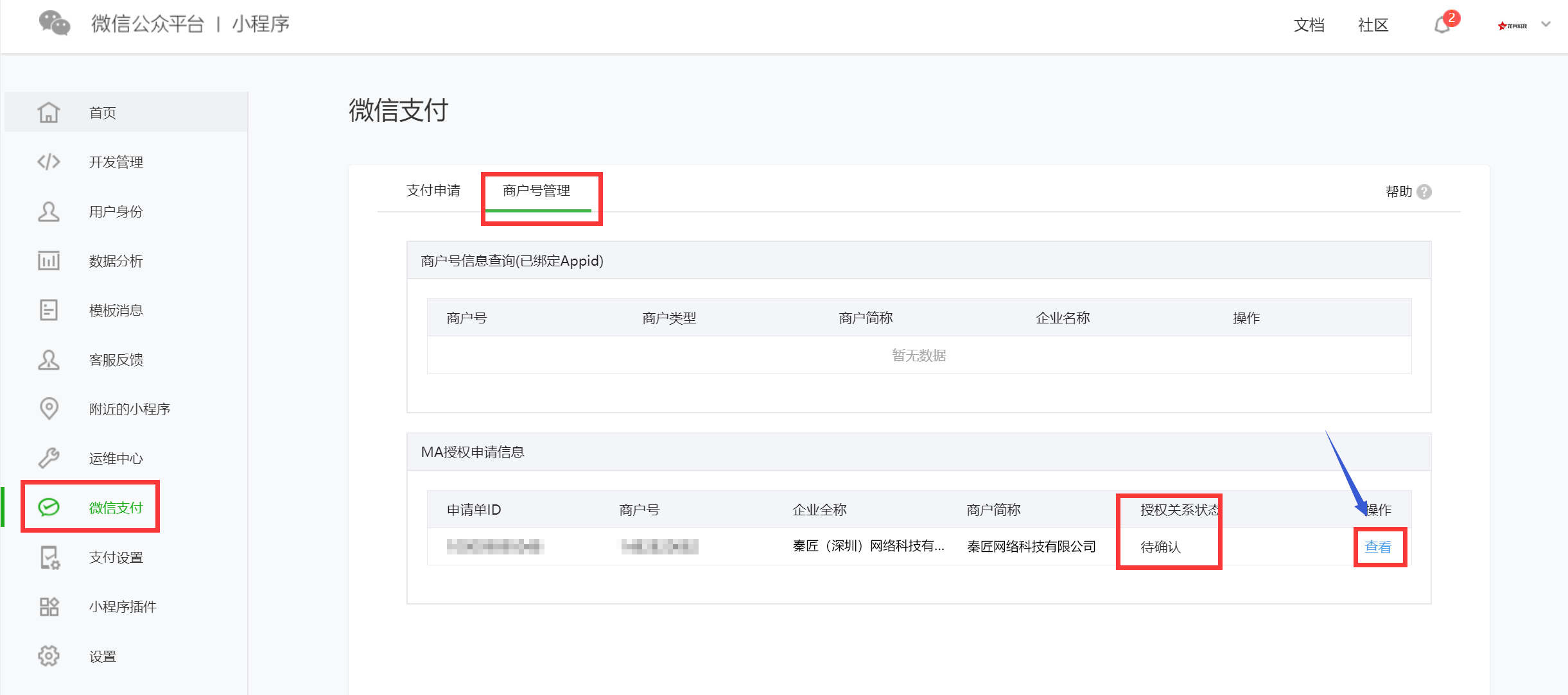Click the plugin grid icon for 小程序插件
Image resolution: width=1568 pixels, height=695 pixels.
pyautogui.click(x=49, y=606)
